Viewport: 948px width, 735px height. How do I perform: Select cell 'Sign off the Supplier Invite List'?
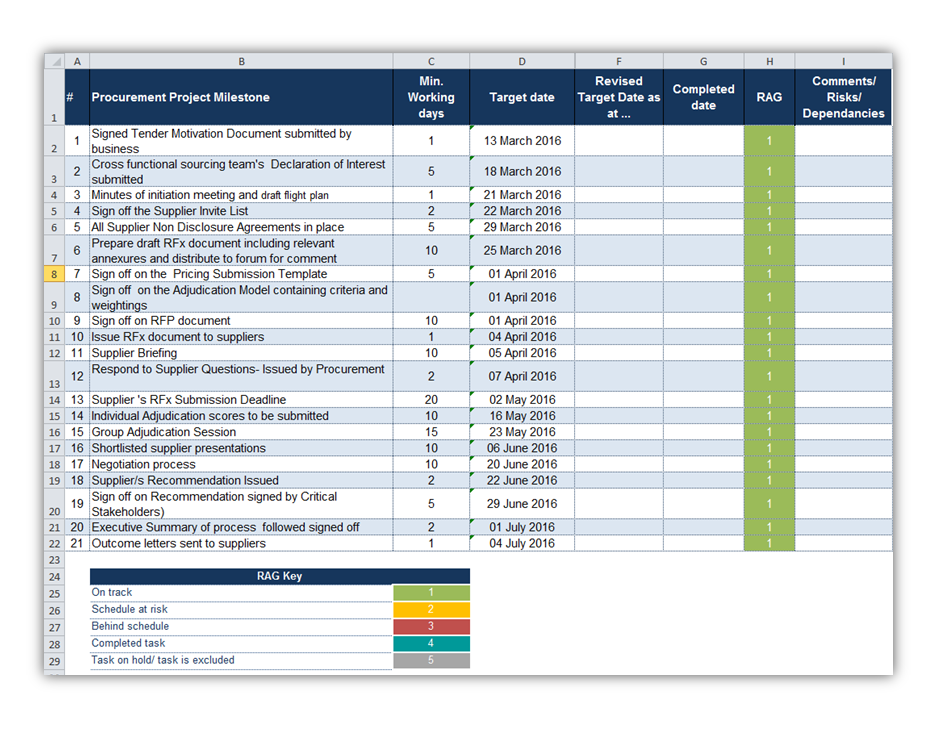click(x=241, y=211)
